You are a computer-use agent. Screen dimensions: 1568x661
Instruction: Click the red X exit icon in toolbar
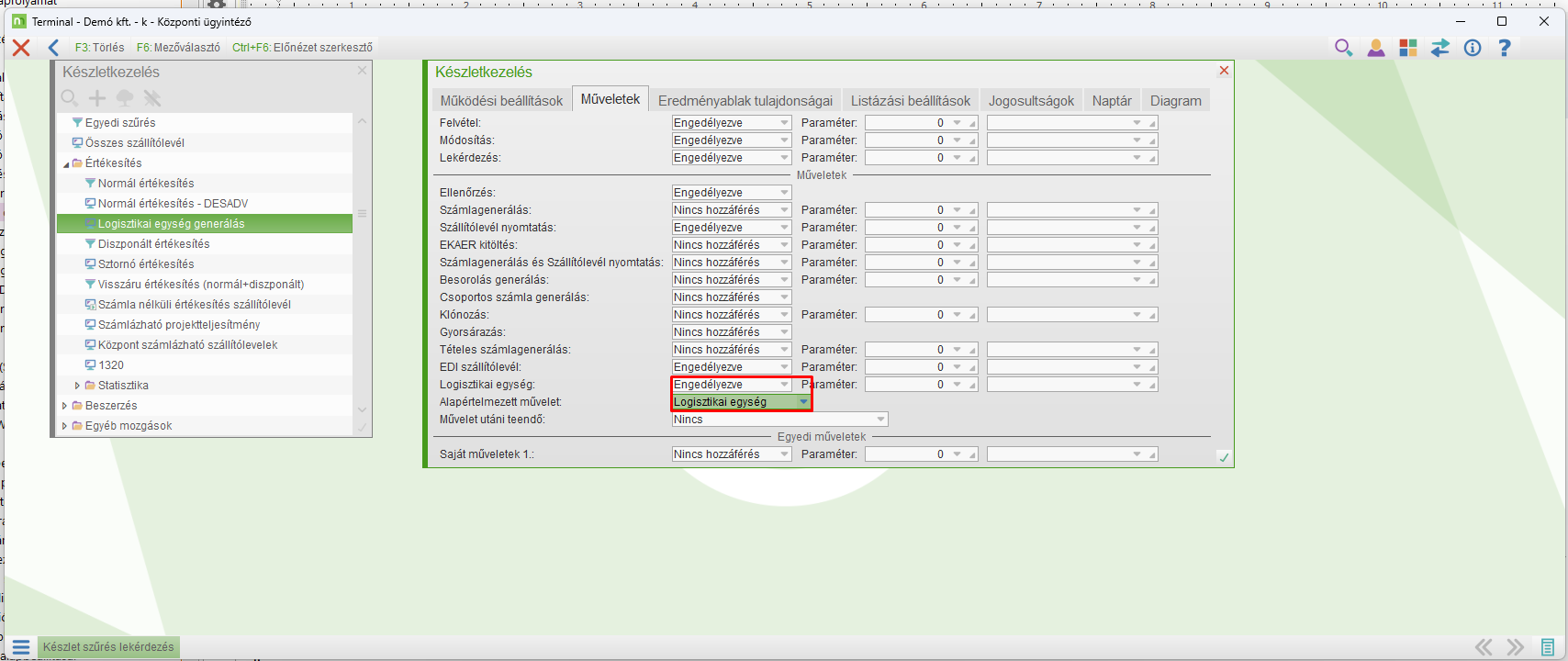(x=21, y=48)
